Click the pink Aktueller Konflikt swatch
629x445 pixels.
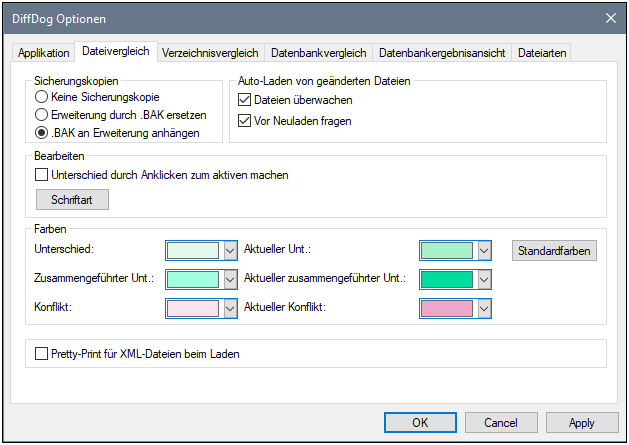click(447, 309)
